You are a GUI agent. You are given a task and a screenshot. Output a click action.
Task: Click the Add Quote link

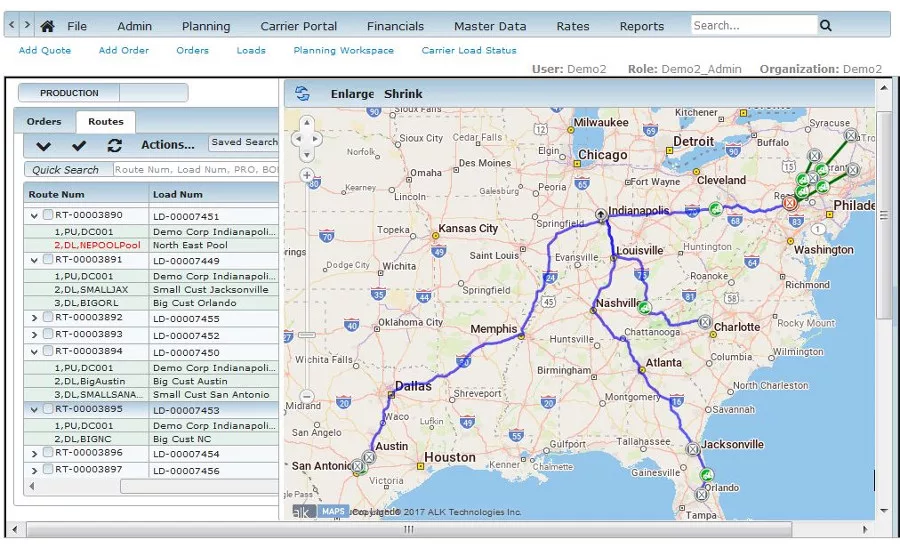[x=45, y=51]
